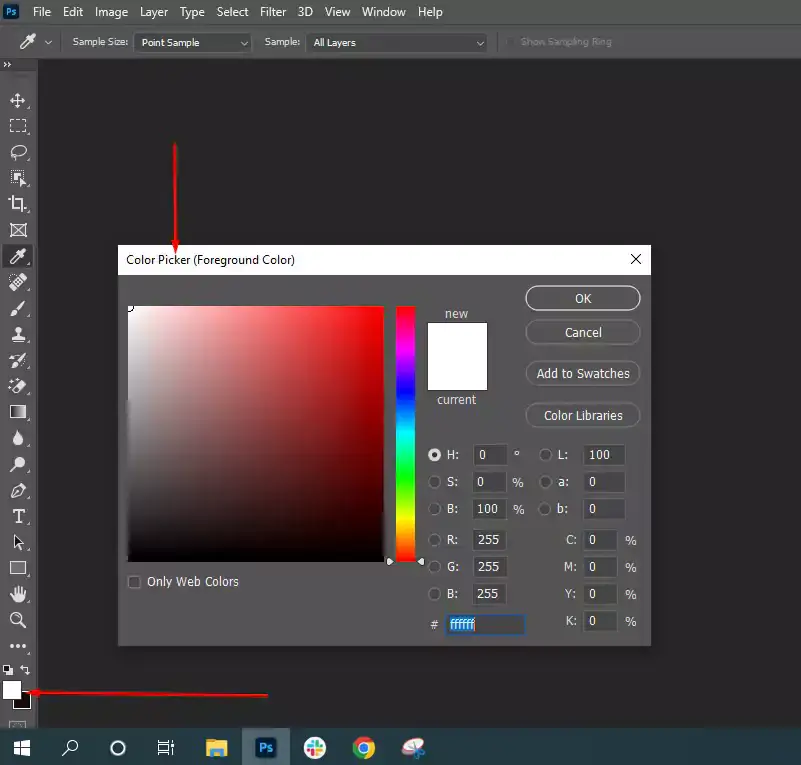Viewport: 801px width, 765px height.
Task: Open Color Libraries
Action: pos(582,415)
